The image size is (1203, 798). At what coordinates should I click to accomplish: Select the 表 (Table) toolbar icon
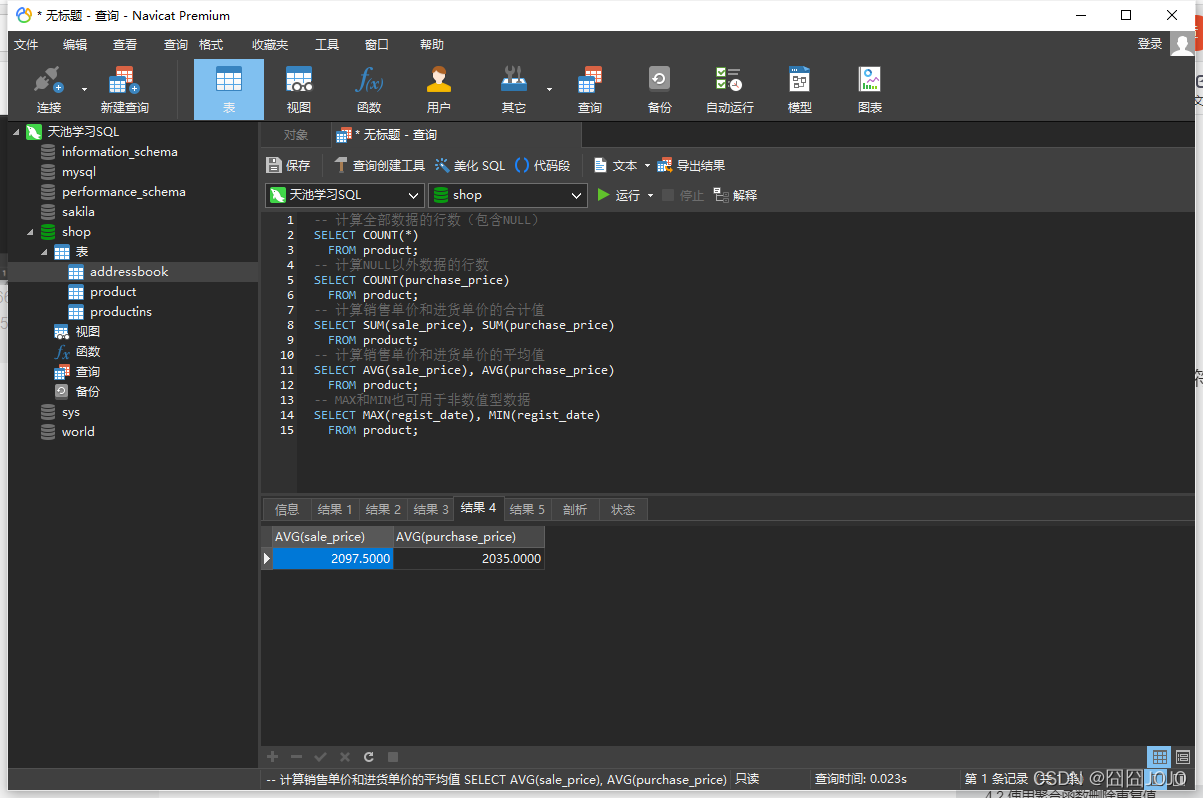point(229,90)
